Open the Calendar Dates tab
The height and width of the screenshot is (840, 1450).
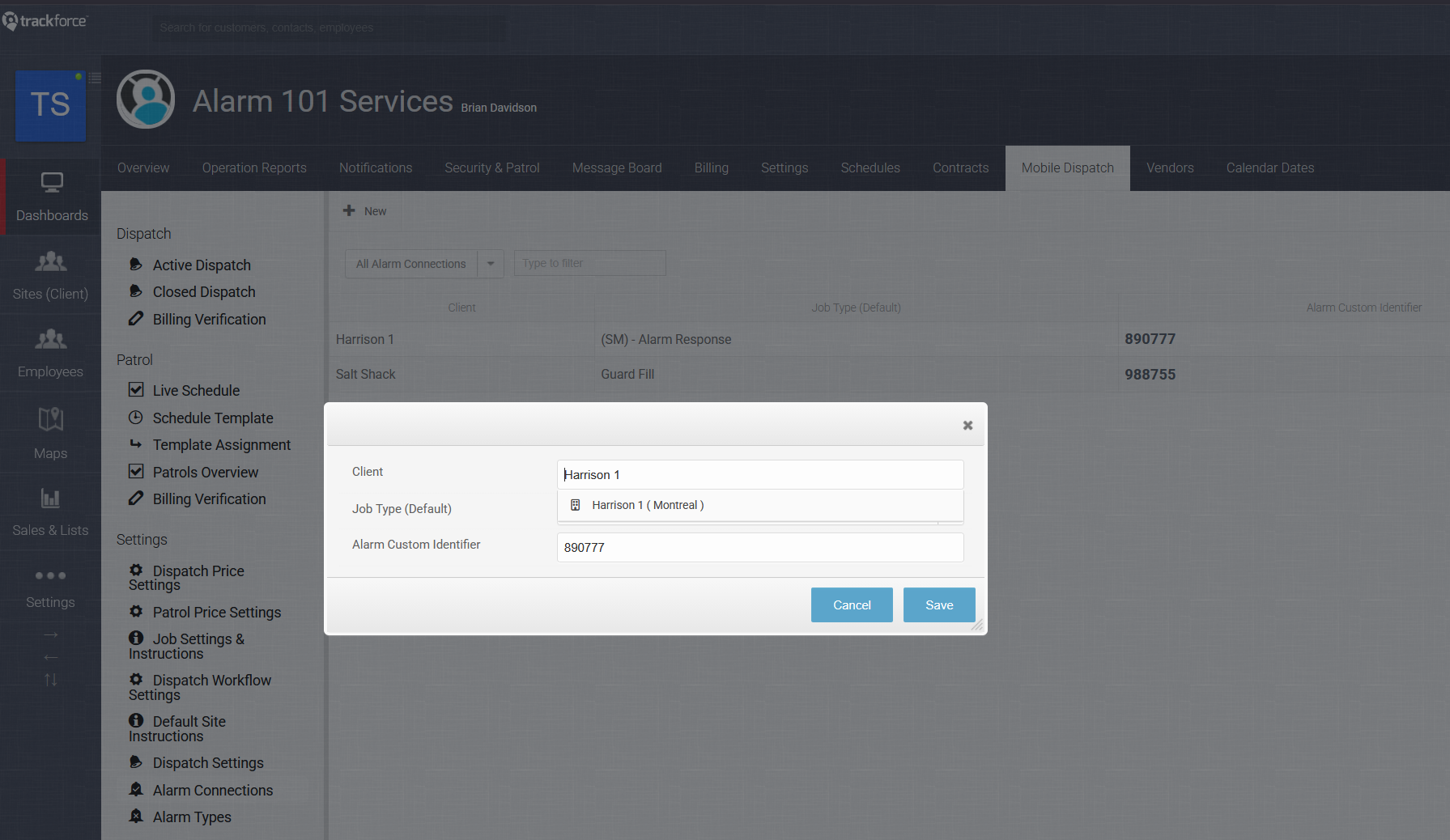point(1270,168)
